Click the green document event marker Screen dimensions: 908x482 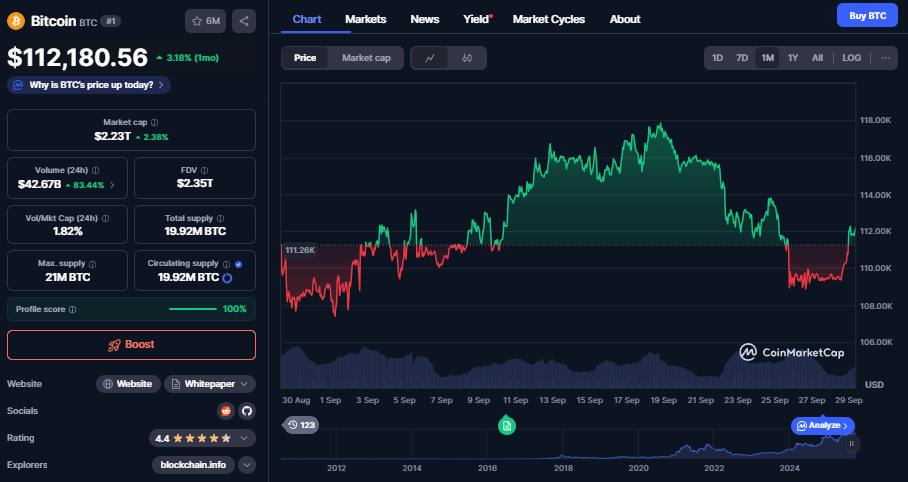tap(507, 425)
